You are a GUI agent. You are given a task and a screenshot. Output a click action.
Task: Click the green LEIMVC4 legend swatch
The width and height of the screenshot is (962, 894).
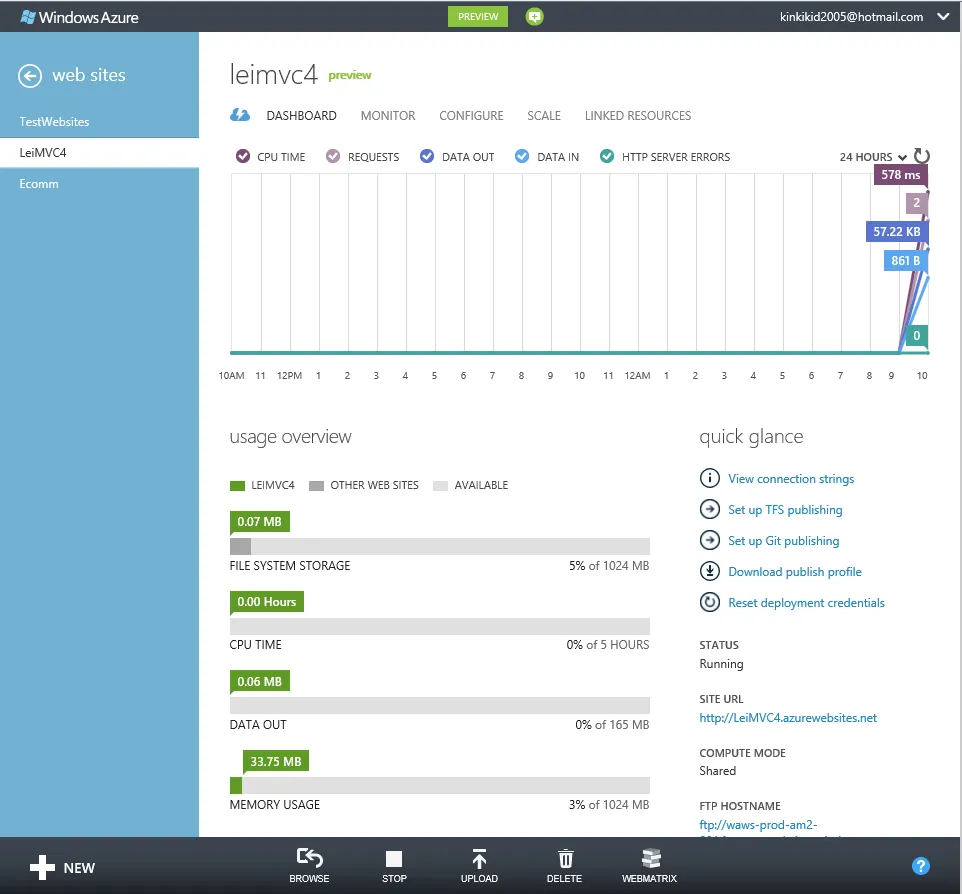tap(237, 486)
